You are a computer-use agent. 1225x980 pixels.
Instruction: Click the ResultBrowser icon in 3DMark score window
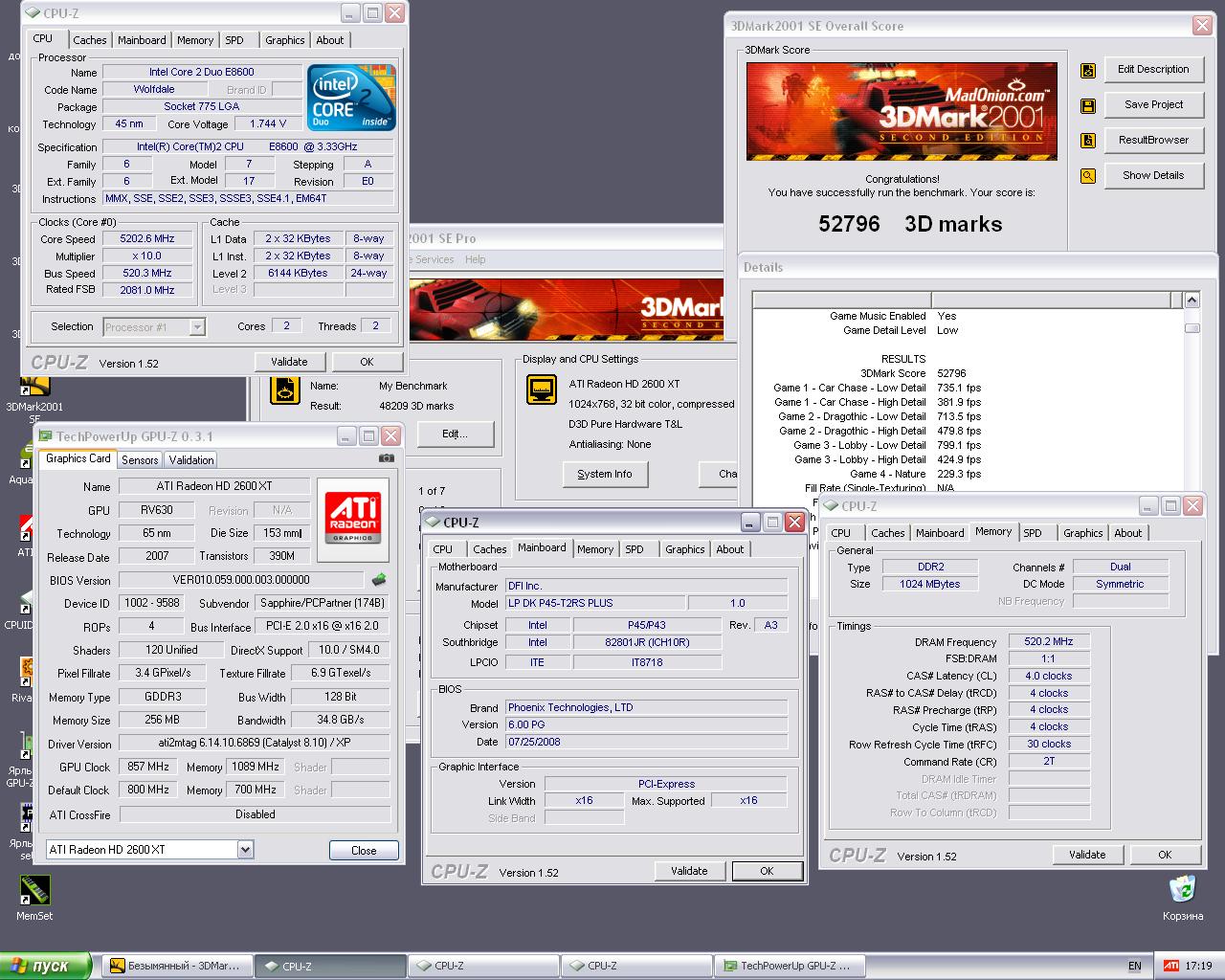coord(1088,141)
